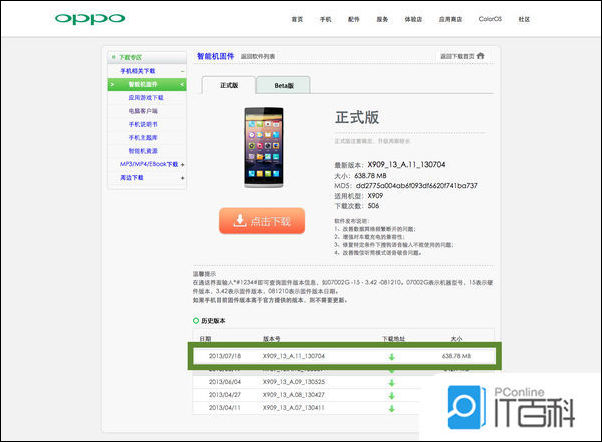Click the 下载地址 column header
Image resolution: width=602 pixels, height=442 pixels.
(x=394, y=339)
